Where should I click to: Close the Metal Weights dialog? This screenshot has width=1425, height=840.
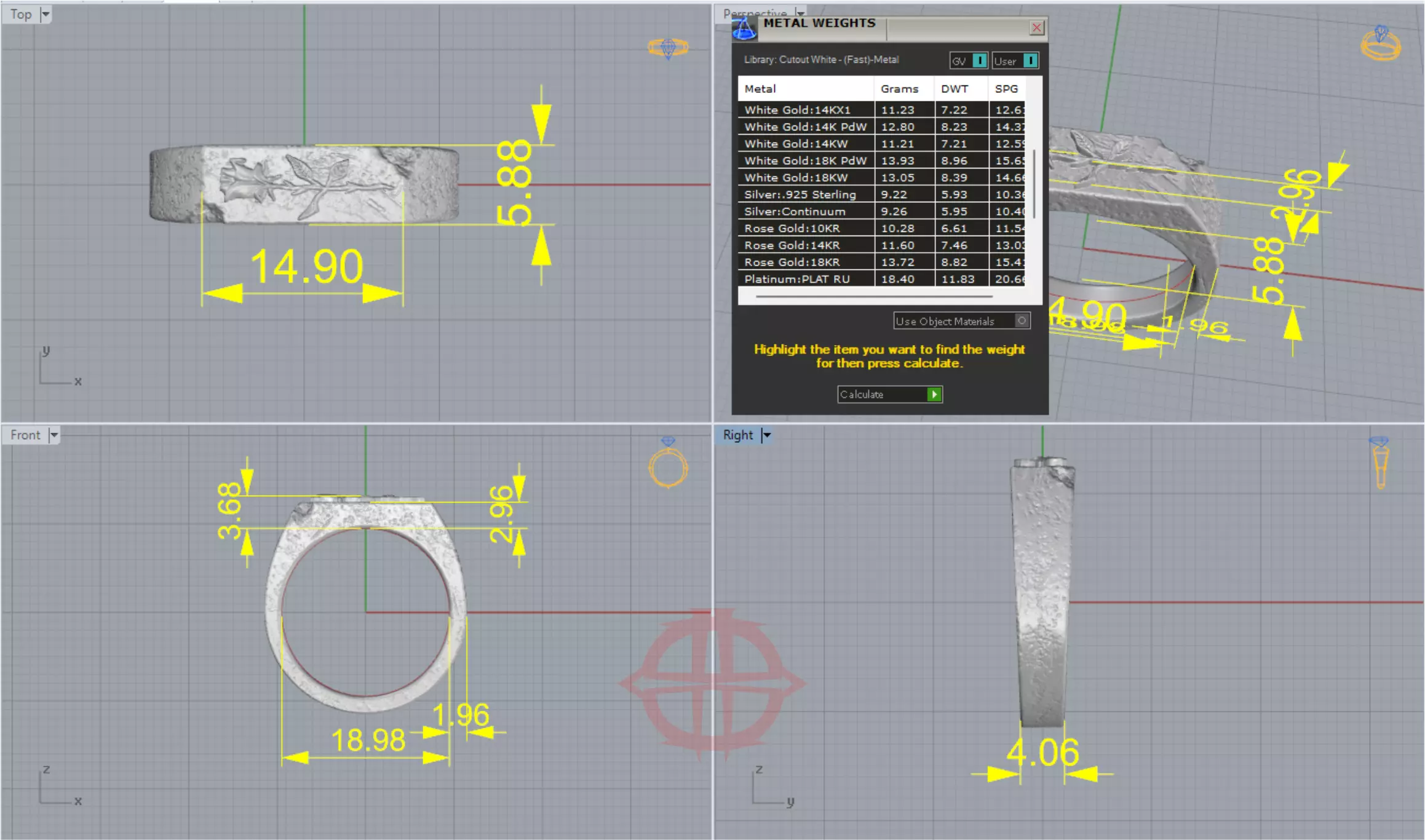(x=1037, y=28)
